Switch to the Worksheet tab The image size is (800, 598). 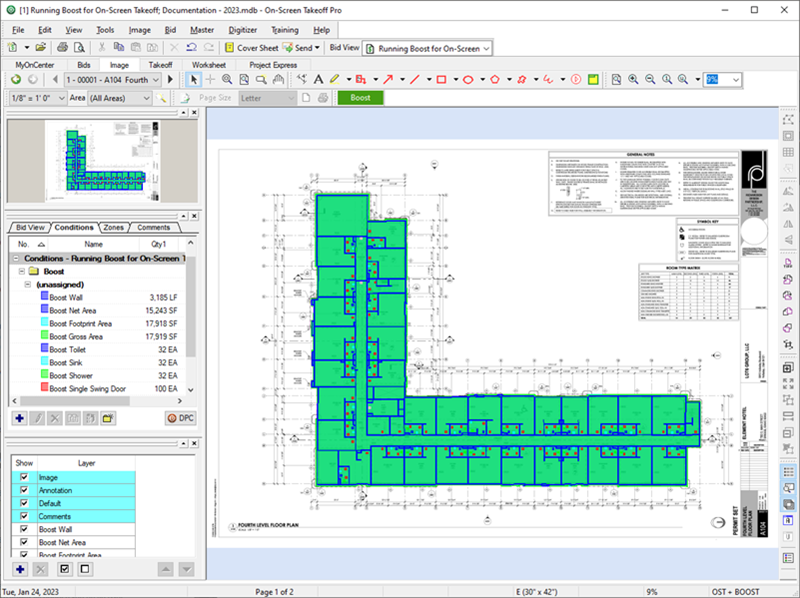click(x=209, y=65)
